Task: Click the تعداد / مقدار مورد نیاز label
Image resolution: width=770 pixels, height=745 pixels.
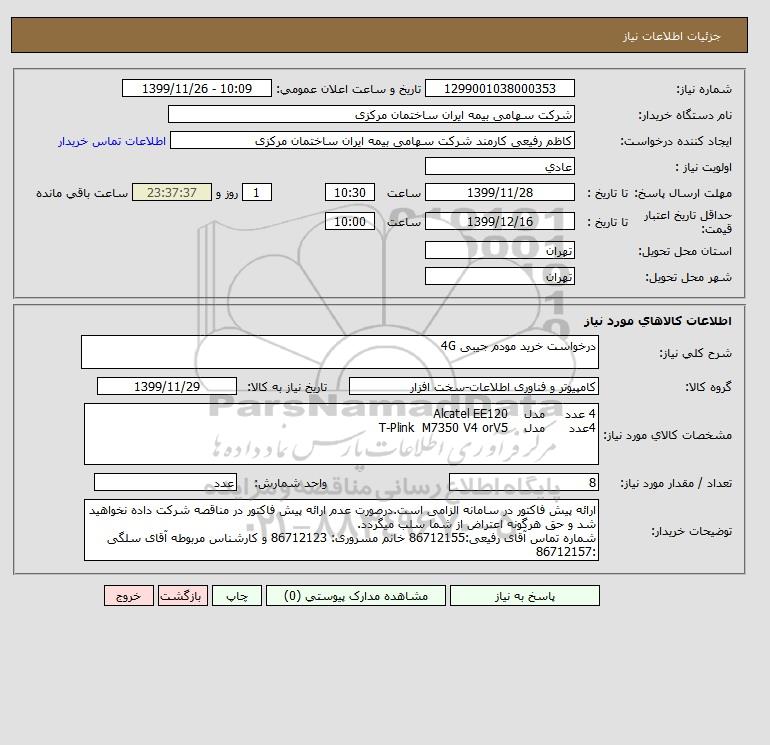Action: 676,483
